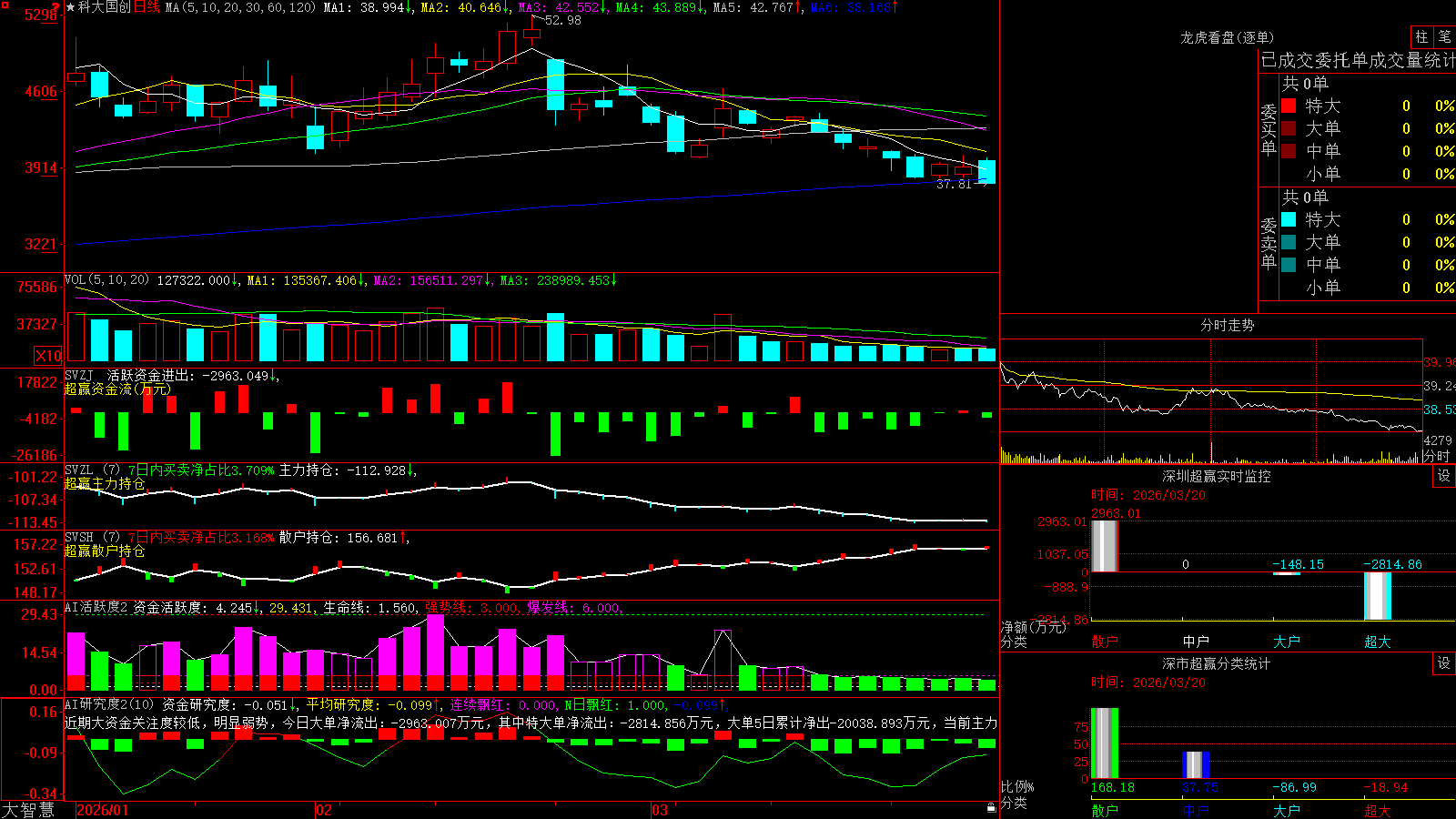The width and height of the screenshot is (1456, 819).
Task: Click the 科大国创 stock name
Action: pos(105,7)
